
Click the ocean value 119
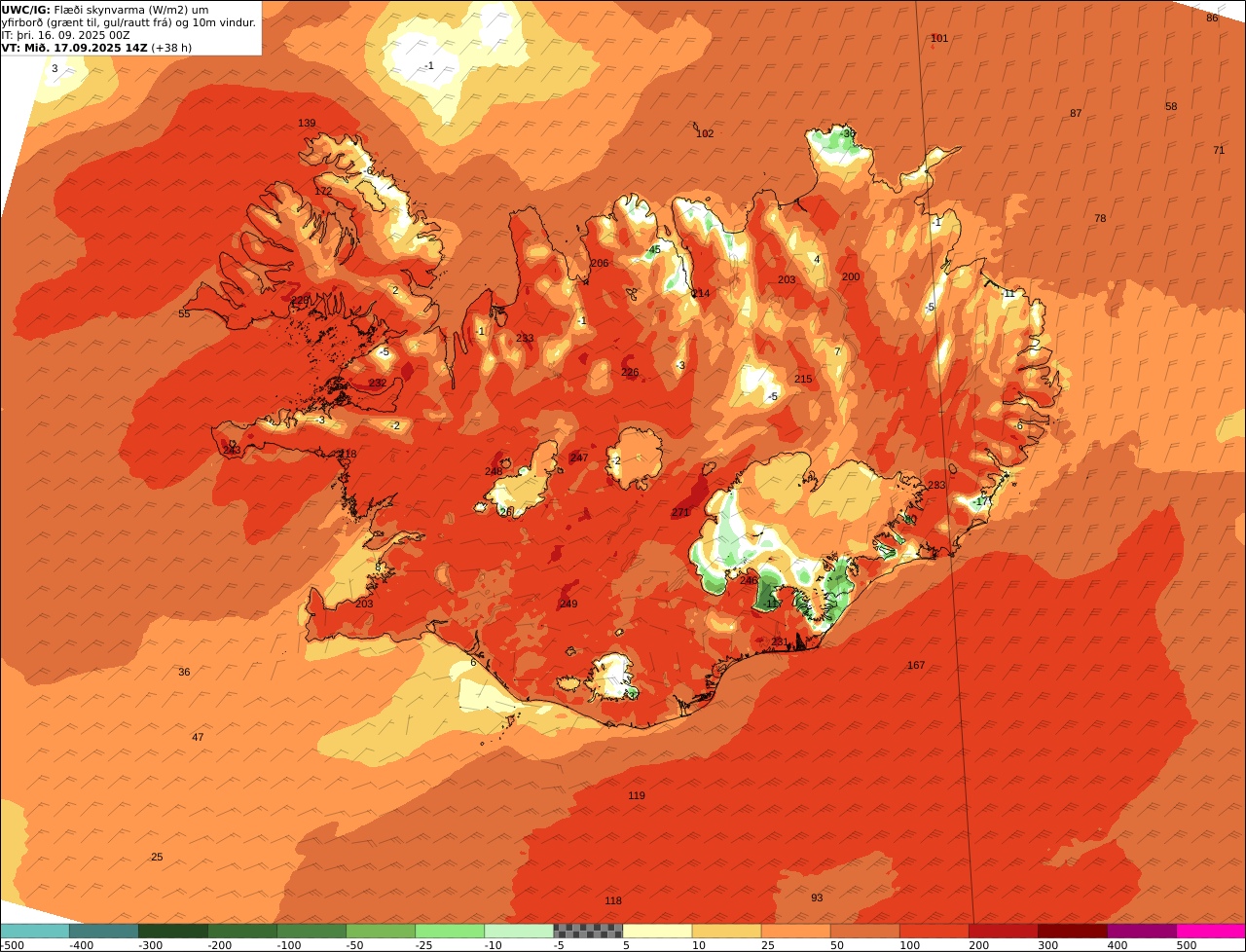pos(637,796)
